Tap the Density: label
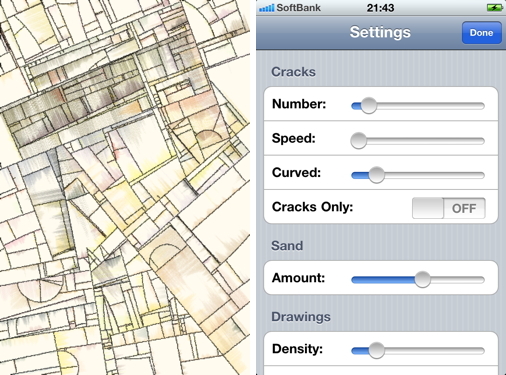Screen dimensions: 506x375 click(x=297, y=349)
